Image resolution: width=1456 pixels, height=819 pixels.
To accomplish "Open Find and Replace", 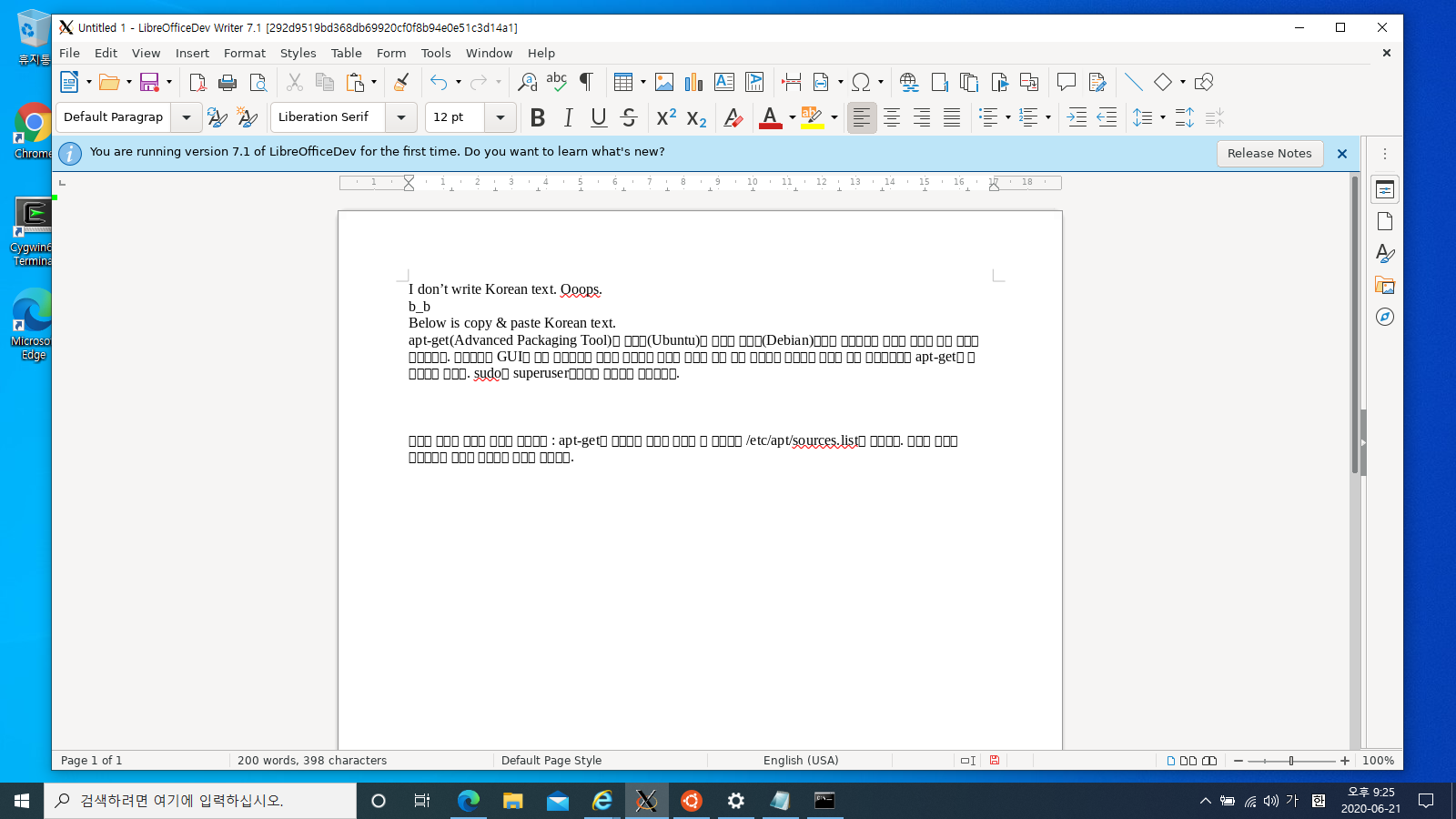I will 527,82.
